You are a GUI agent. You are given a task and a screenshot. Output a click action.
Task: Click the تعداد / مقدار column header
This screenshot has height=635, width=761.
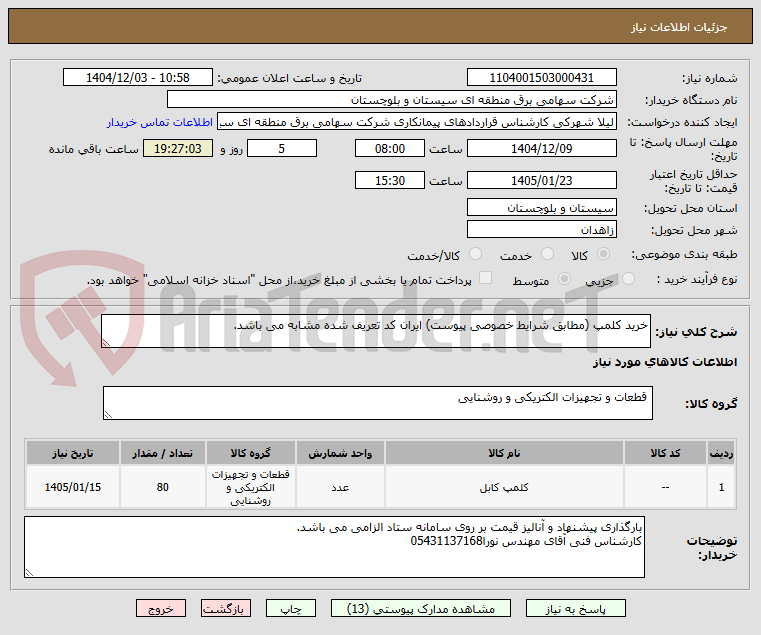coord(163,453)
